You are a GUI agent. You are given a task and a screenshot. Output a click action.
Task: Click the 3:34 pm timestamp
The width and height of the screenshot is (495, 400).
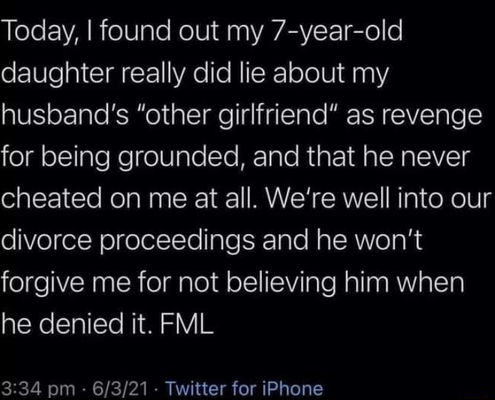click(x=38, y=389)
